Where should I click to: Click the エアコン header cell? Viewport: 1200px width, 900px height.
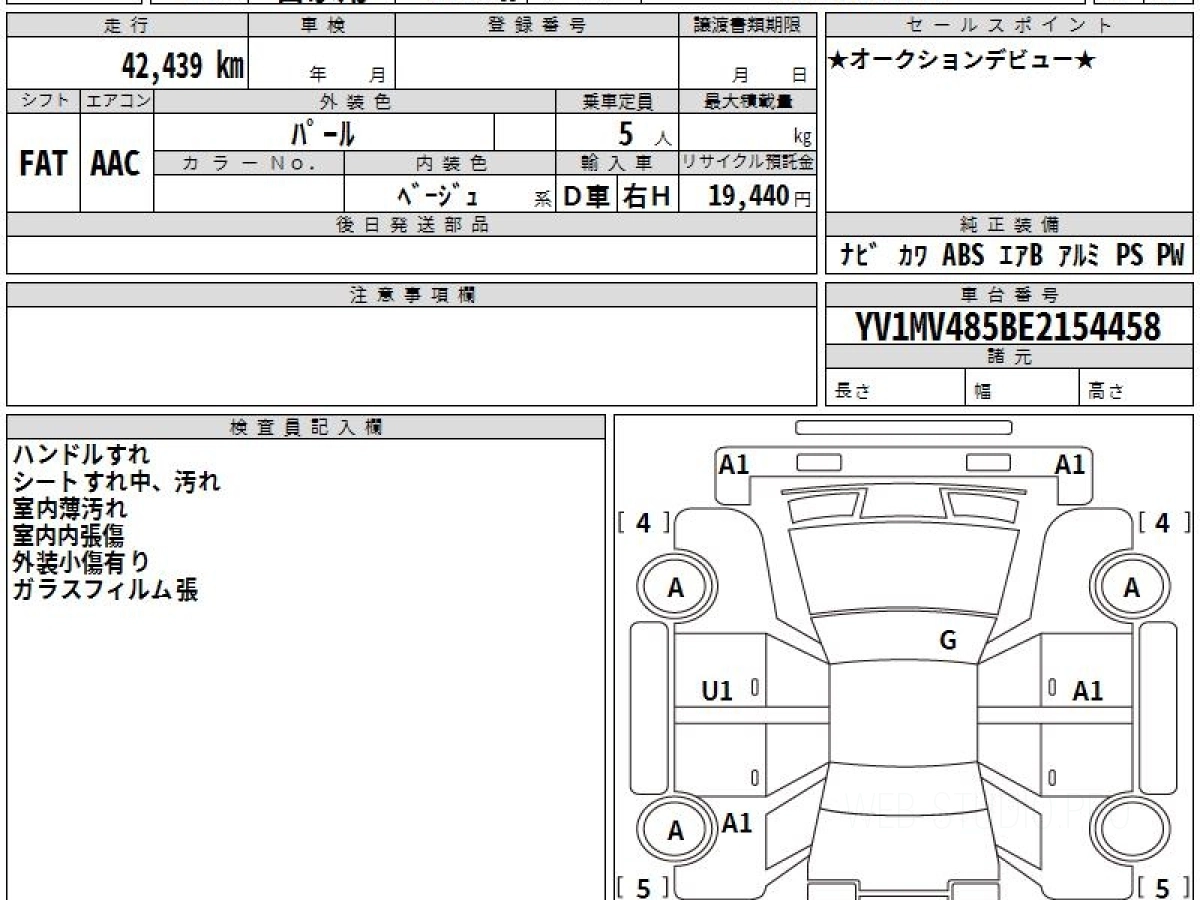[117, 101]
